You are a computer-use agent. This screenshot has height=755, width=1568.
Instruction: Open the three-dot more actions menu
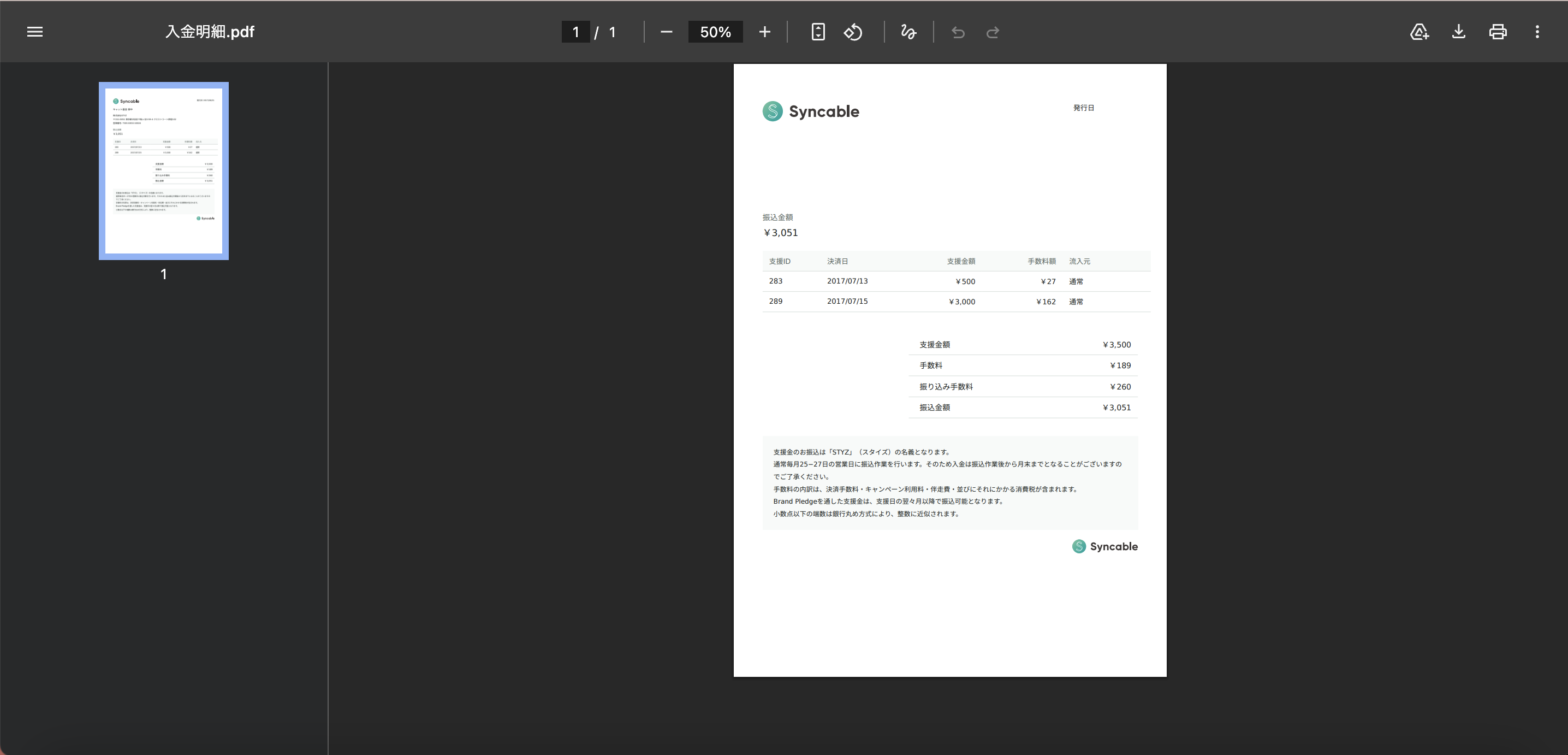click(x=1537, y=32)
